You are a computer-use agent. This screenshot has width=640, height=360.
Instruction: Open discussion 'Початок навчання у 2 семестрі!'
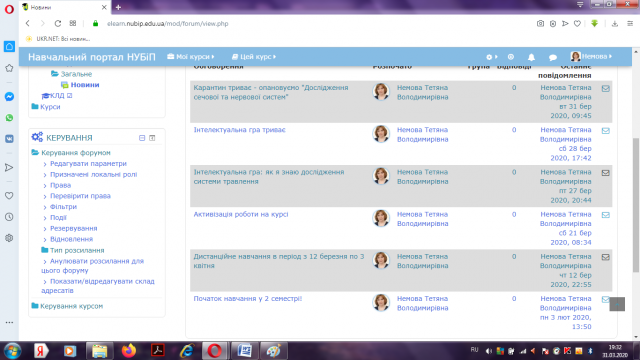pos(248,299)
